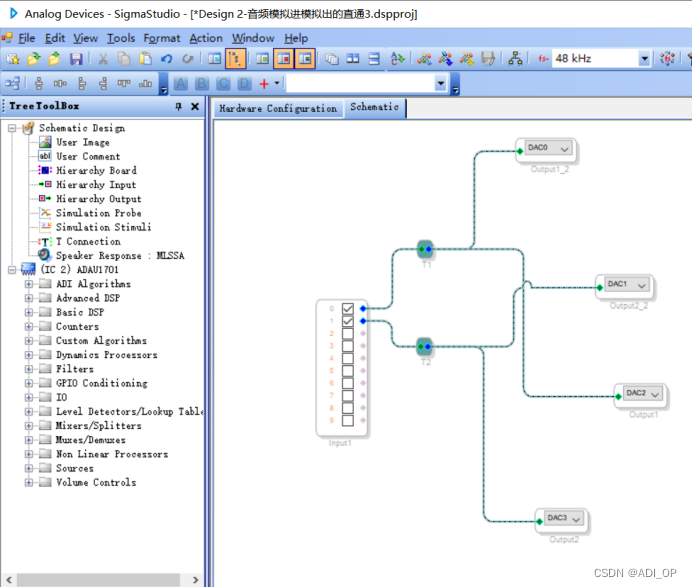Uncheck Input1 channel 1 checkbox

[348, 321]
